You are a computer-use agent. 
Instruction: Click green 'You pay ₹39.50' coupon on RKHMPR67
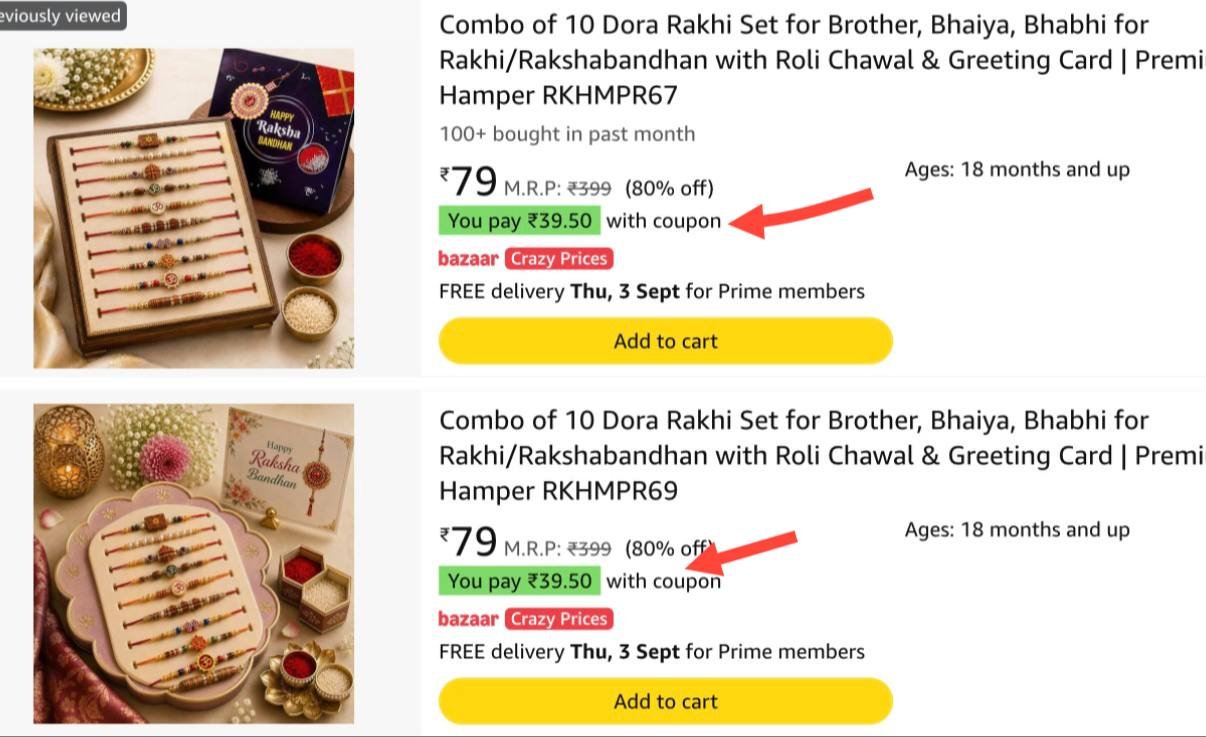click(519, 221)
